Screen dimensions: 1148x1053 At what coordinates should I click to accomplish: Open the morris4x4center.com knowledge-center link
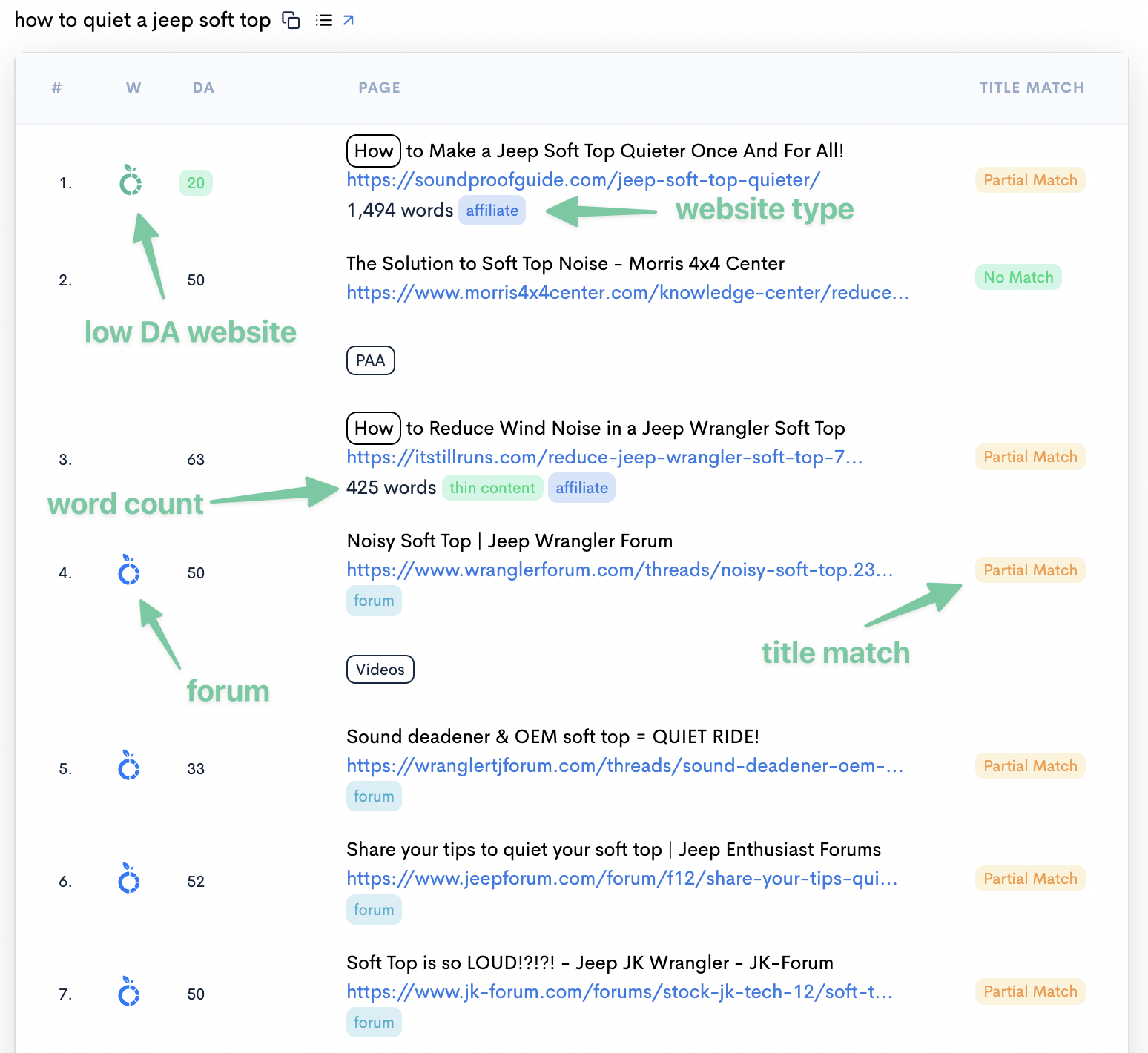point(628,292)
